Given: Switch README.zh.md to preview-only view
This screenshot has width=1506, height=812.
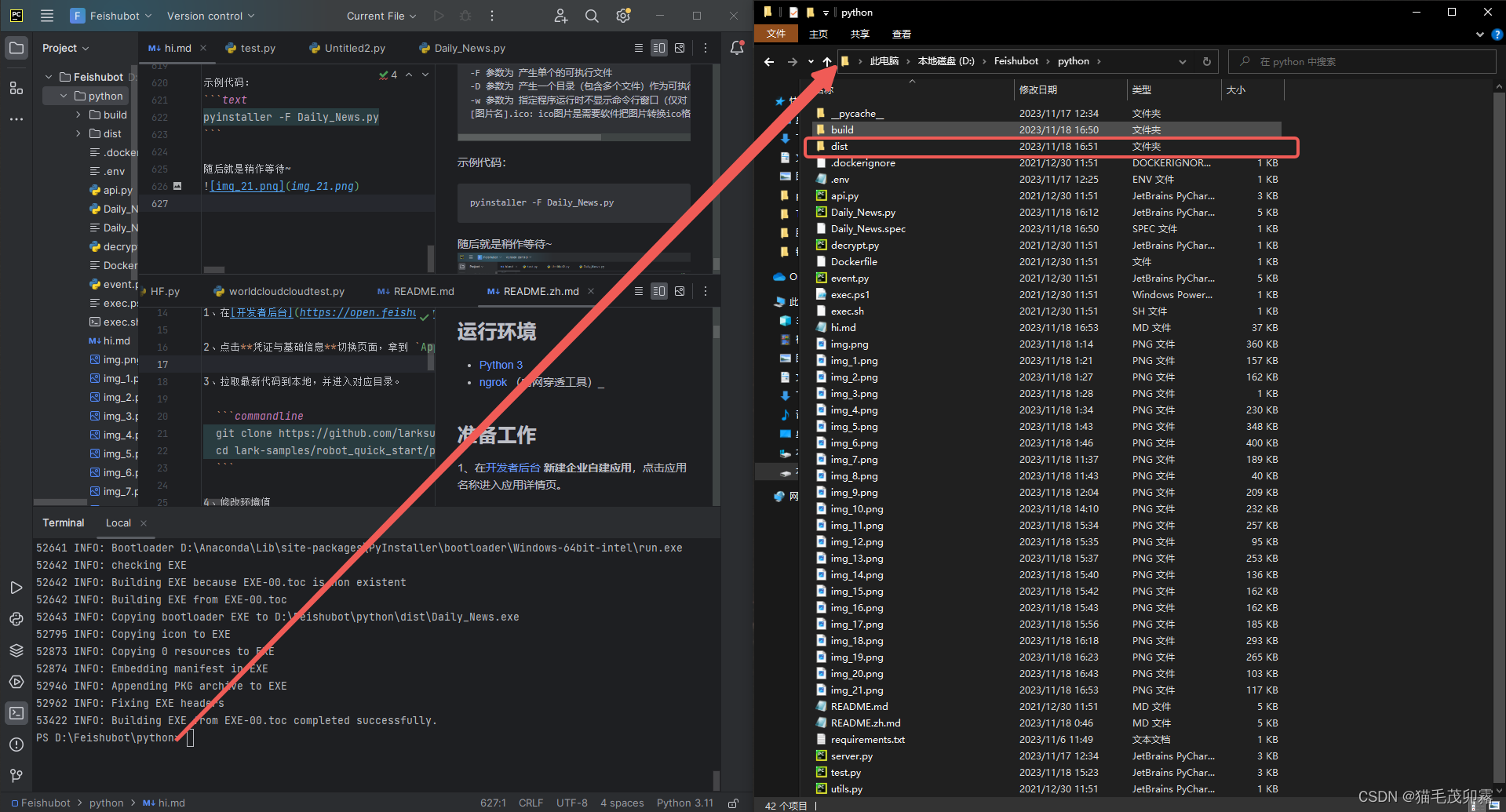Looking at the screenshot, I should 680,291.
